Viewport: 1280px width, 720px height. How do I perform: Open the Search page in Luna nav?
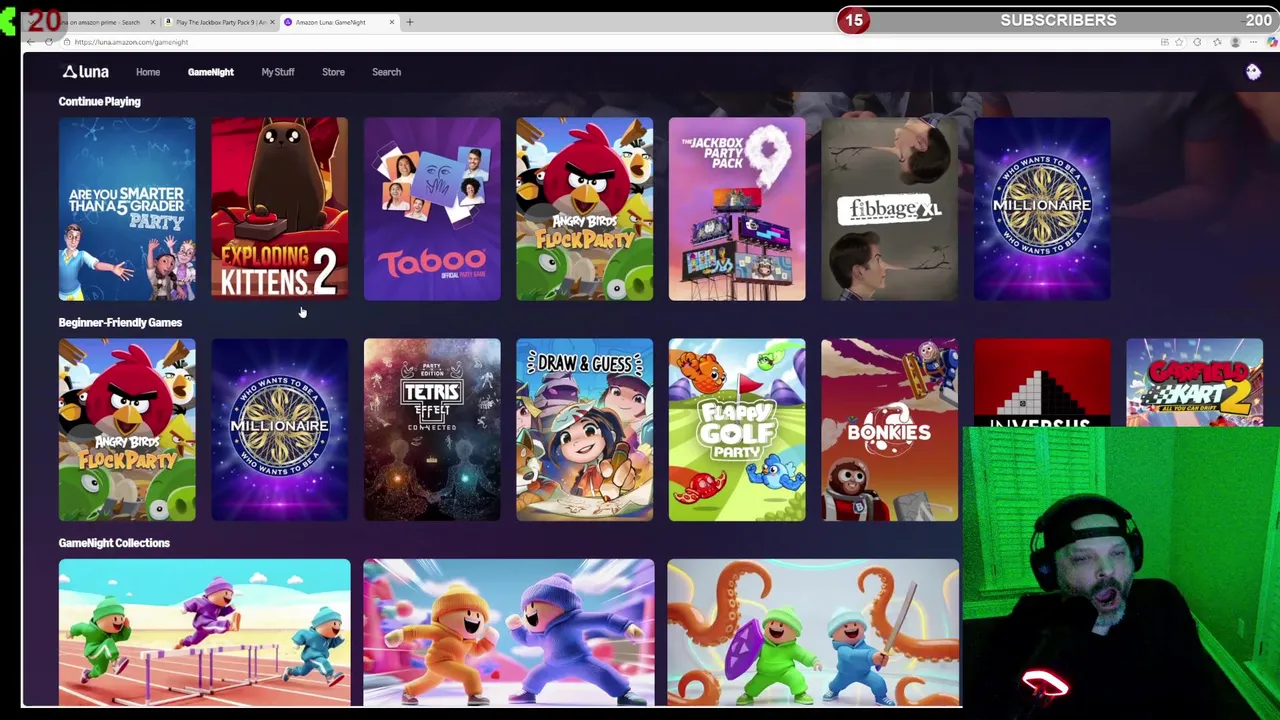386,72
